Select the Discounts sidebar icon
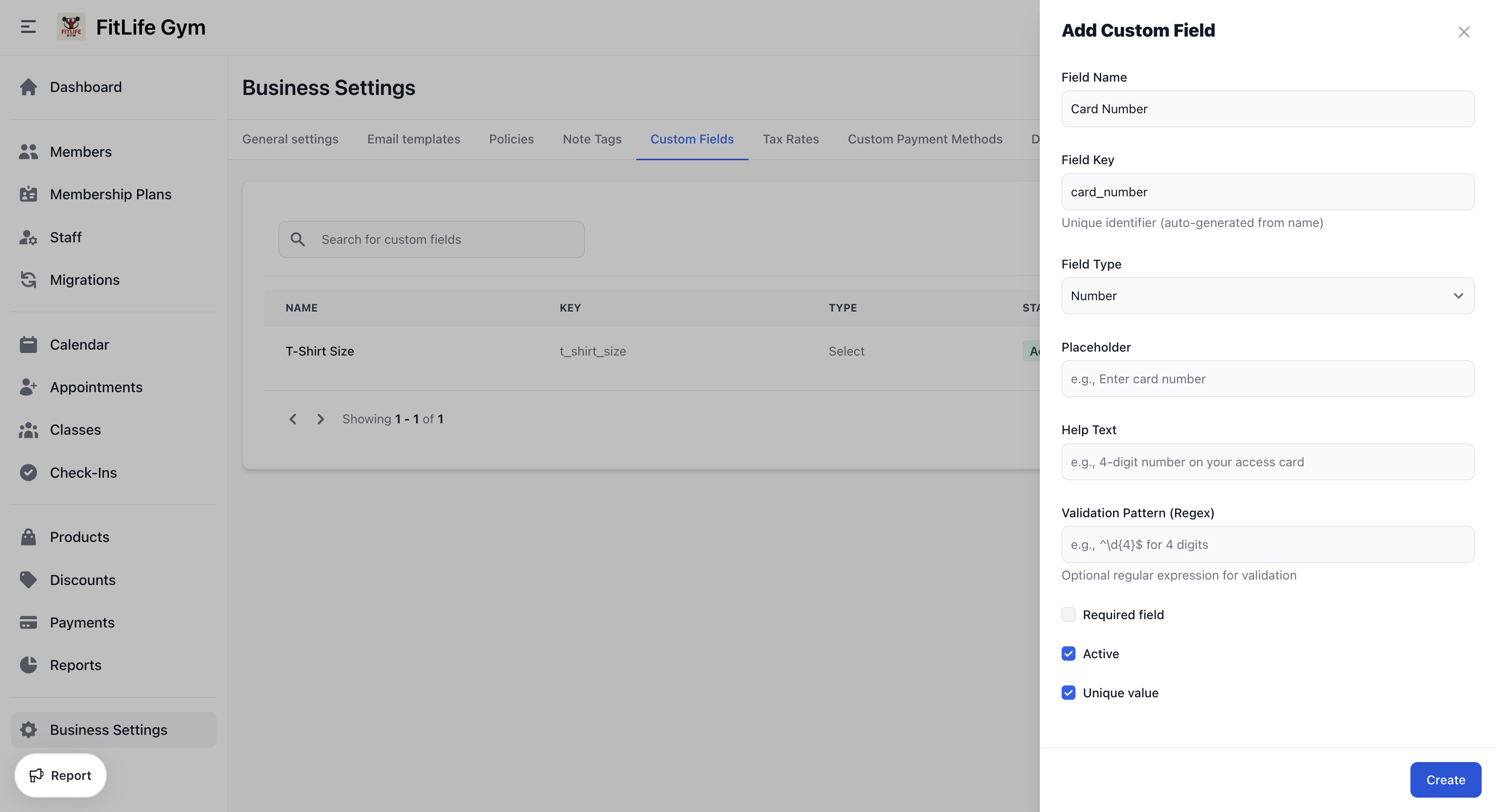Image resolution: width=1496 pixels, height=812 pixels. click(x=28, y=579)
